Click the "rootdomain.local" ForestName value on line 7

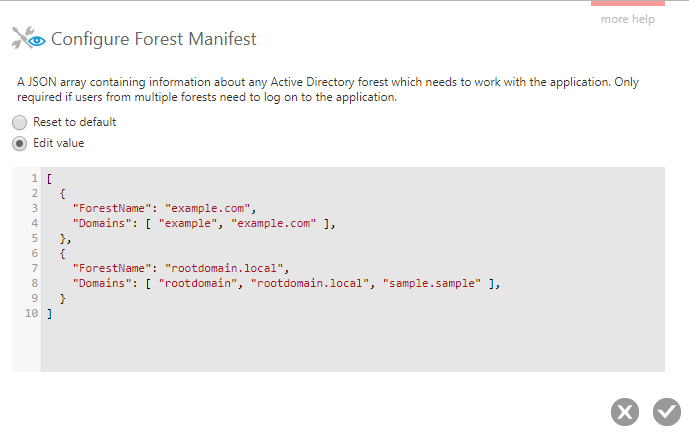pyautogui.click(x=224, y=268)
